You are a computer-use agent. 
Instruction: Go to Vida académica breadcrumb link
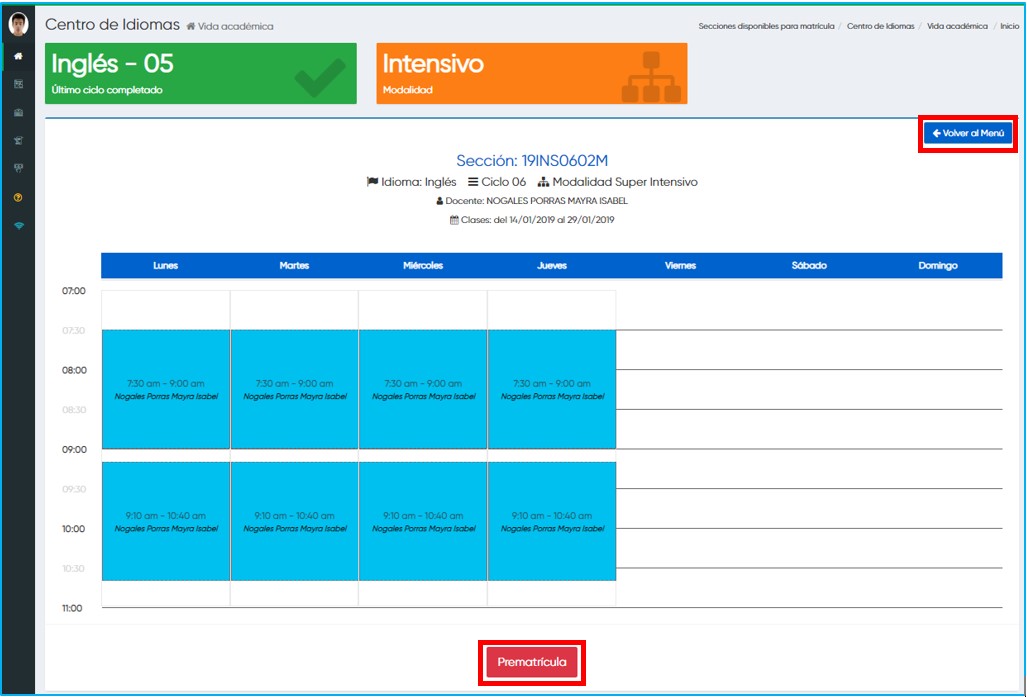tap(957, 26)
